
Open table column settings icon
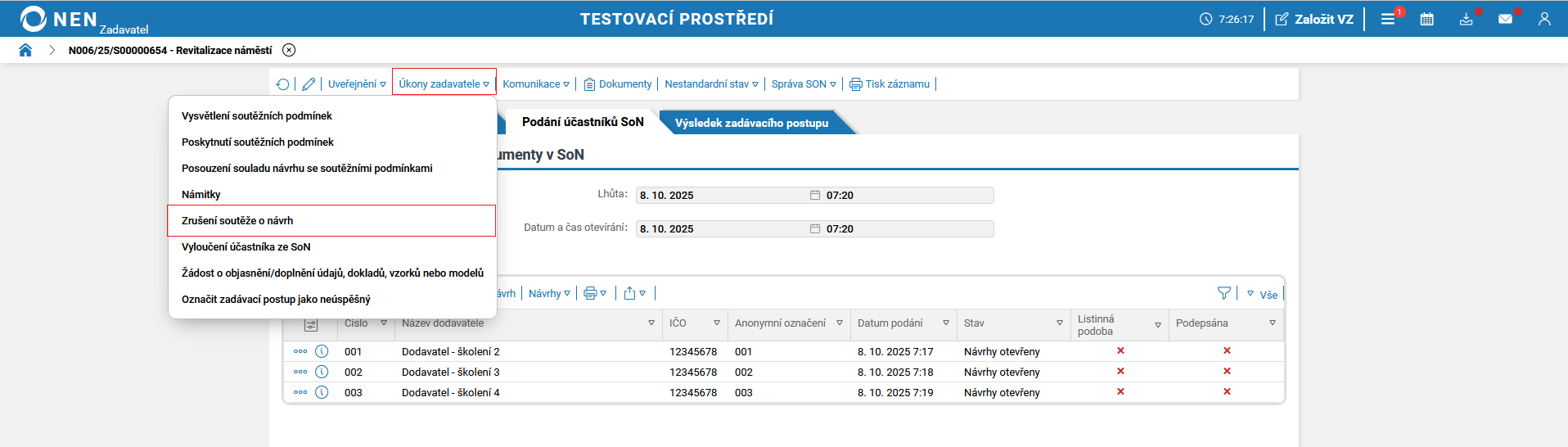pyautogui.click(x=311, y=325)
